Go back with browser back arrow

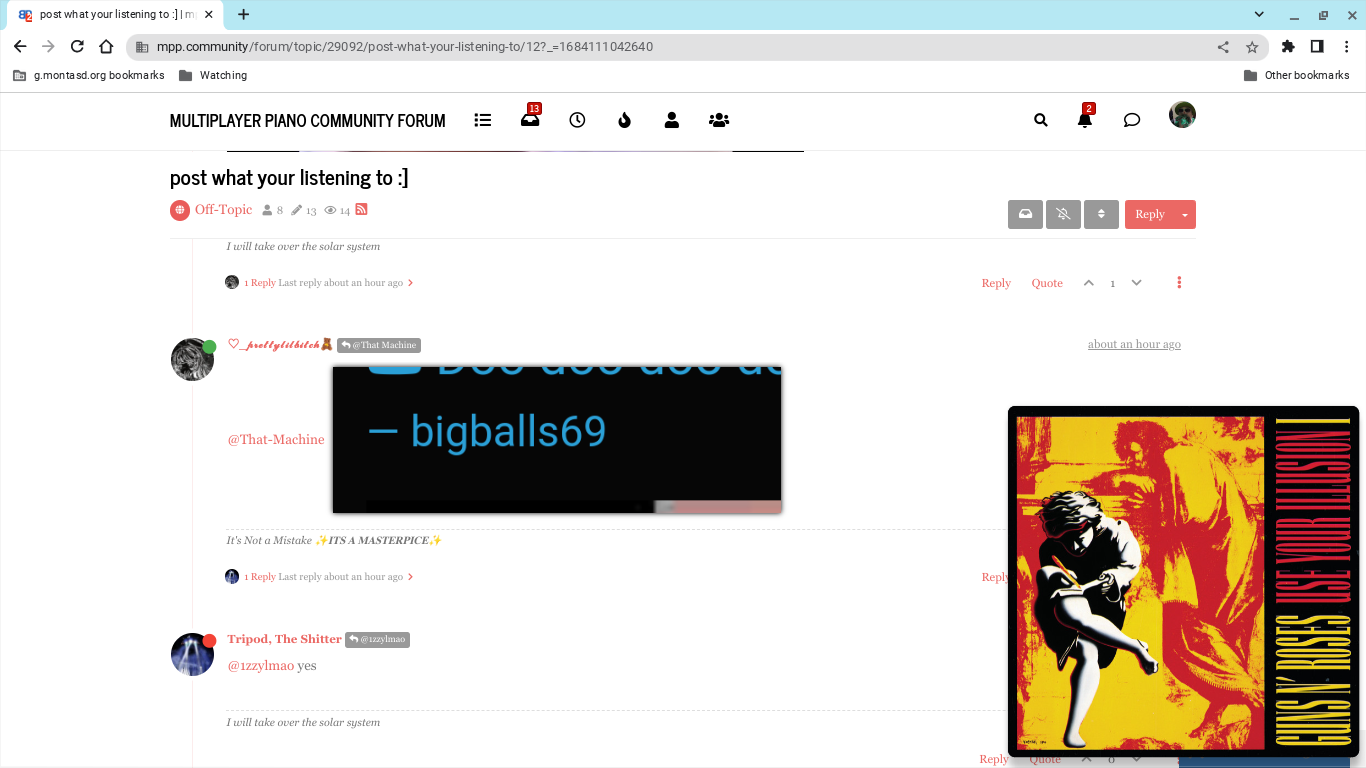click(20, 46)
